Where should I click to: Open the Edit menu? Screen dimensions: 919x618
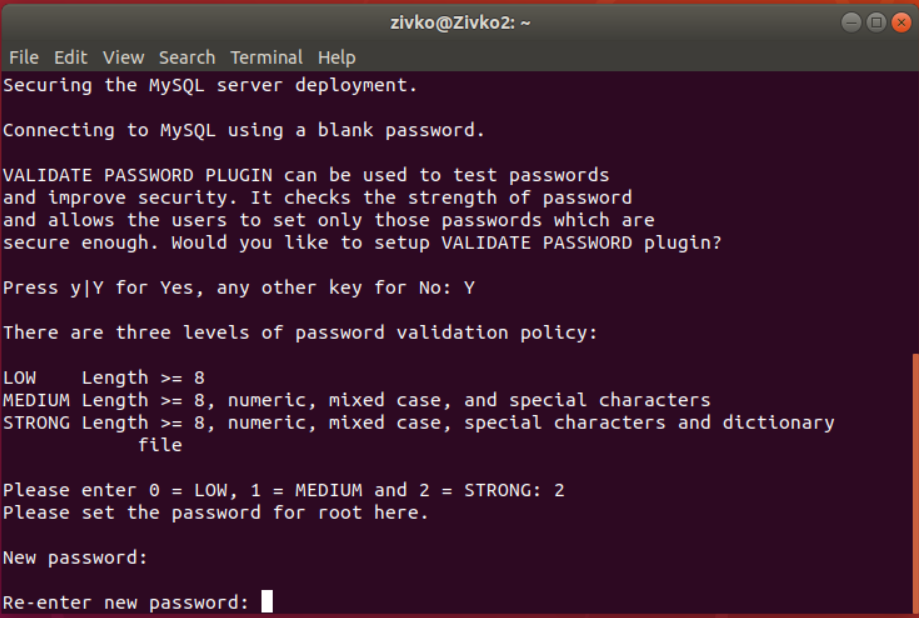click(x=70, y=57)
